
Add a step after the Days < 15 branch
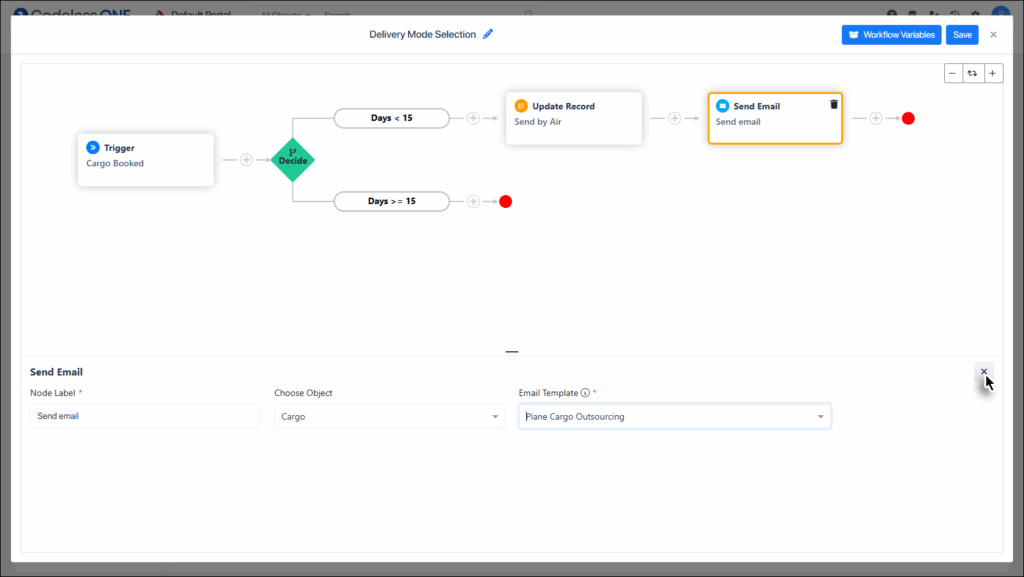click(473, 118)
